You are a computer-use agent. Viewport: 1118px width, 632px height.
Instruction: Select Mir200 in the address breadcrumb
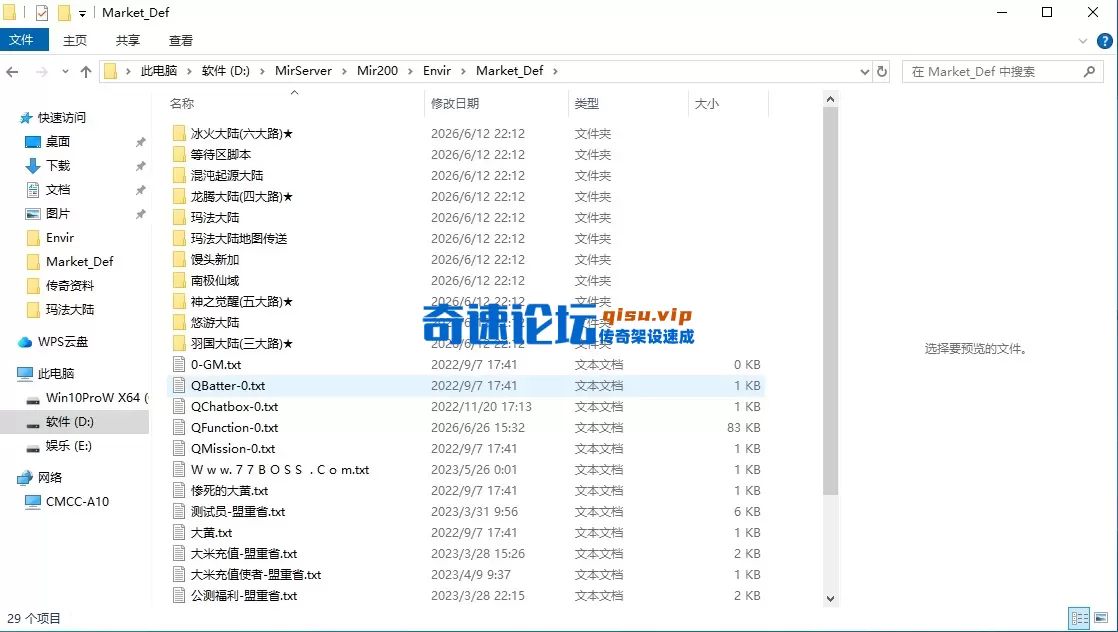tap(377, 71)
